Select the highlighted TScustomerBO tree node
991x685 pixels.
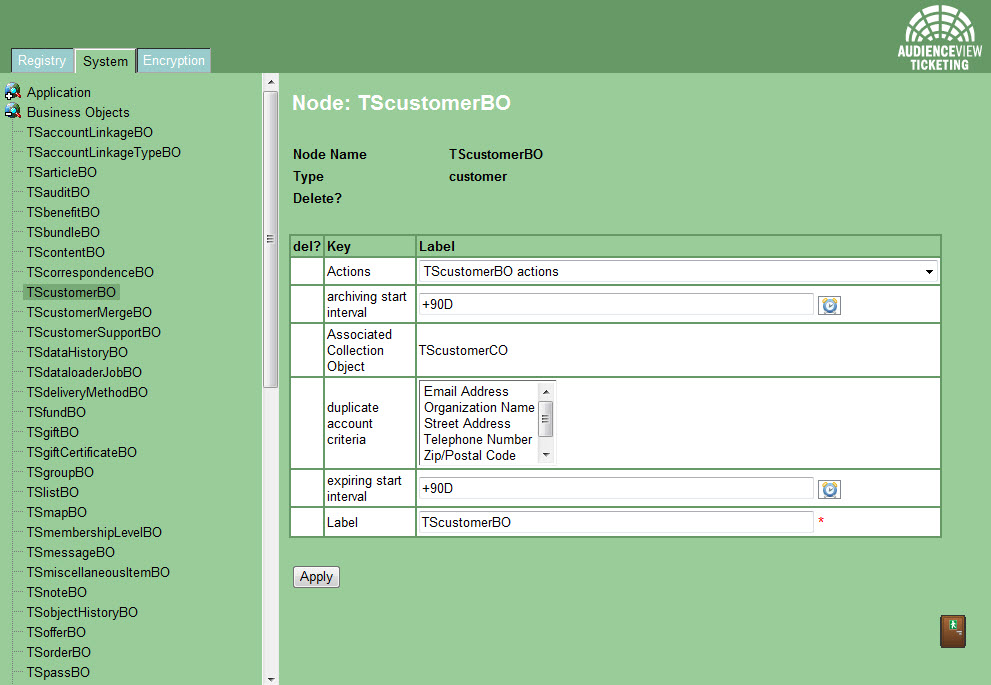coord(71,293)
